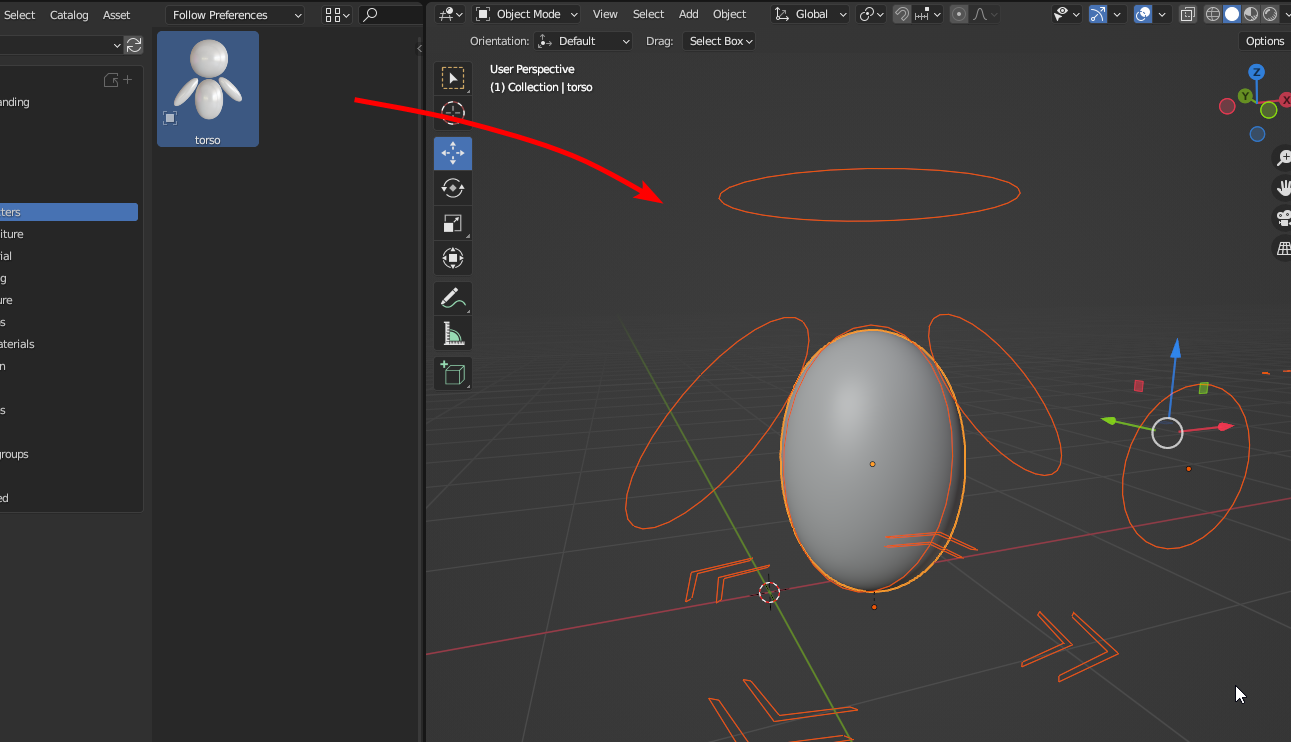Pick the Rotate tool
Screen dimensions: 1291x742
point(453,188)
